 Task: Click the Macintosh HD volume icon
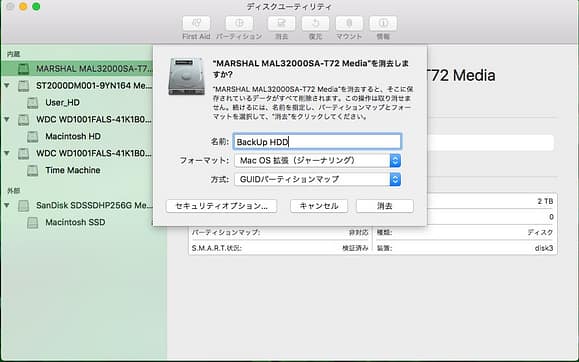[32, 137]
